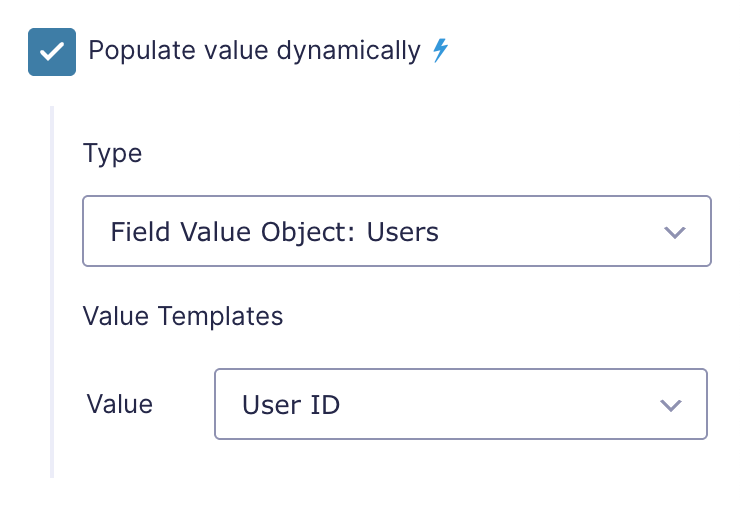Click the "Populate value dynamically" label text
740x506 pixels.
[x=254, y=51]
